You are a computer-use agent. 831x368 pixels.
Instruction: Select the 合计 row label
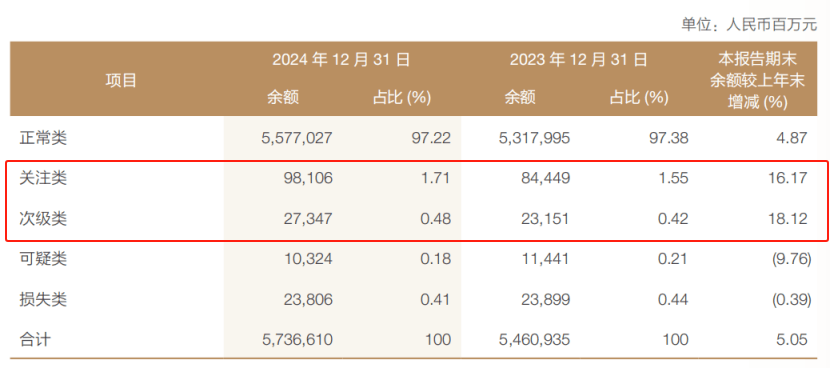[x=35, y=339]
